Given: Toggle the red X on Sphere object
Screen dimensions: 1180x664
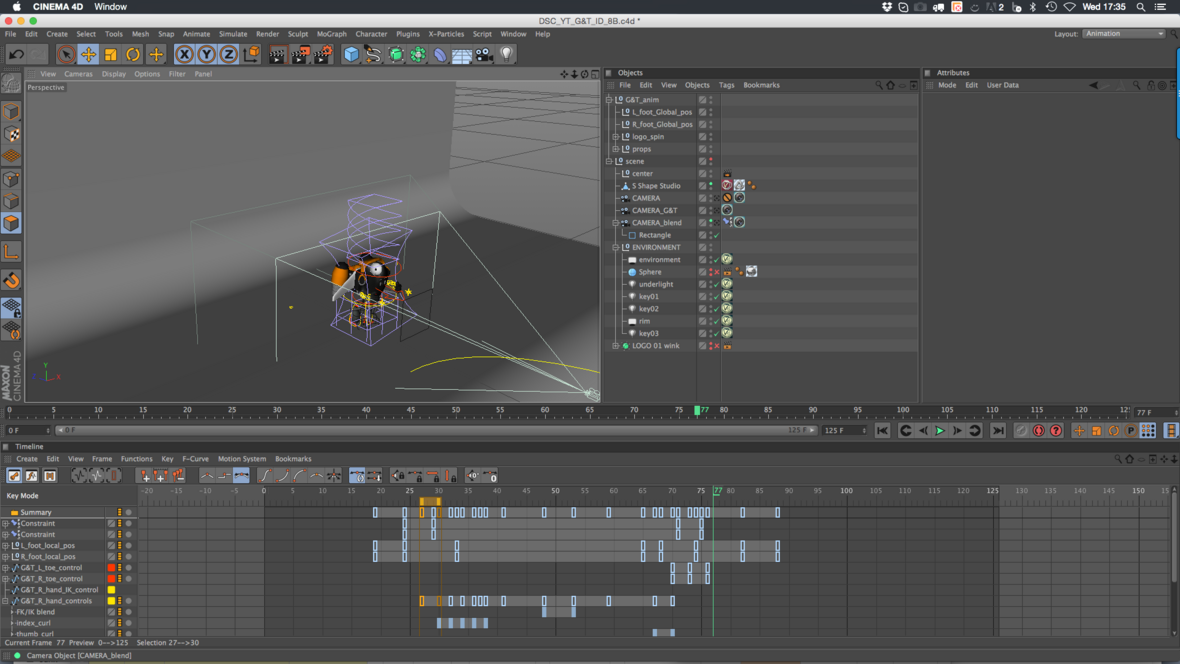Looking at the screenshot, I should tap(716, 272).
